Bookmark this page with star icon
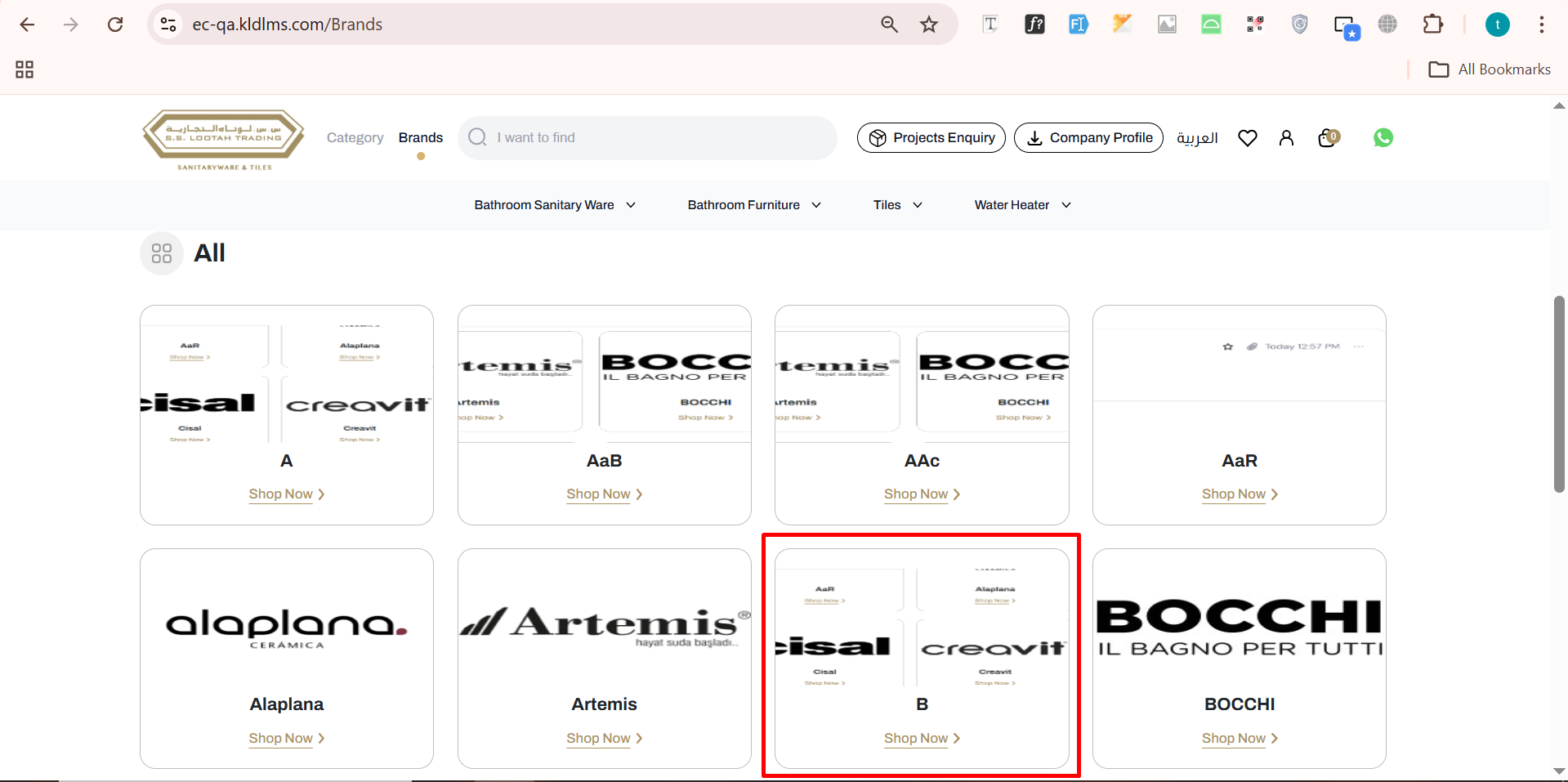The width and height of the screenshot is (1568, 782). point(929,25)
